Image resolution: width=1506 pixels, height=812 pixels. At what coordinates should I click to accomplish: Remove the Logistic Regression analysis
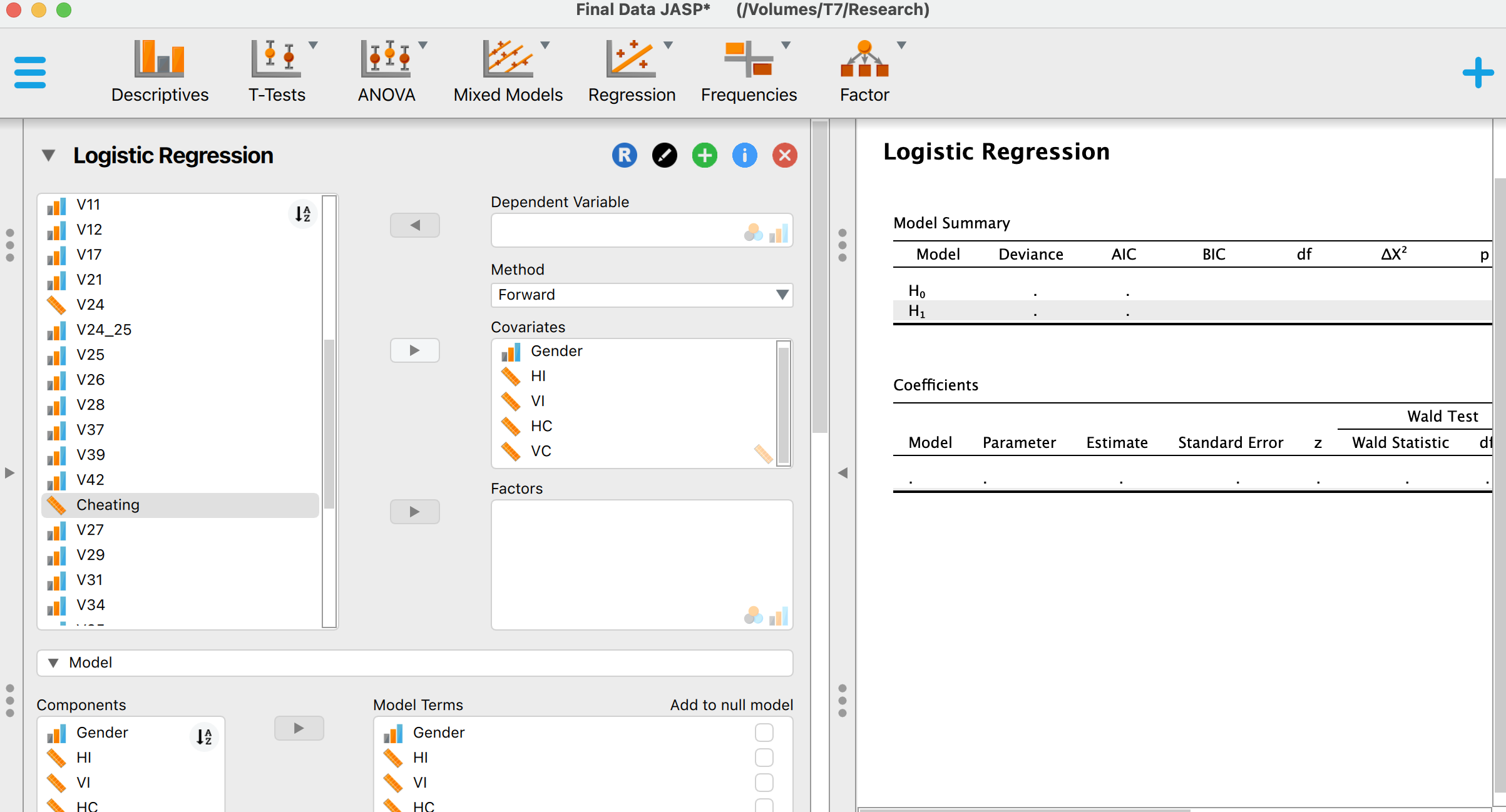tap(784, 155)
